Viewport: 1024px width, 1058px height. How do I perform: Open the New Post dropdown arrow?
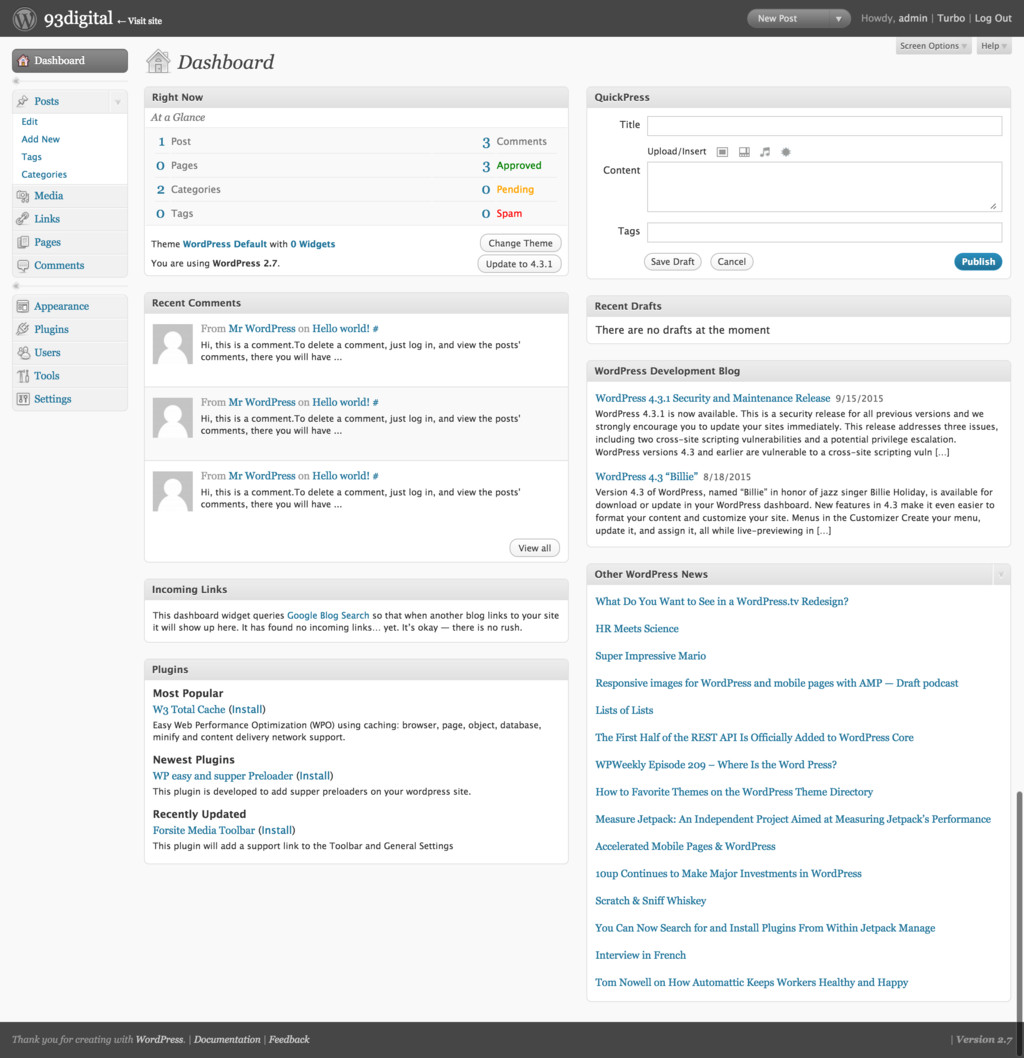coord(838,18)
